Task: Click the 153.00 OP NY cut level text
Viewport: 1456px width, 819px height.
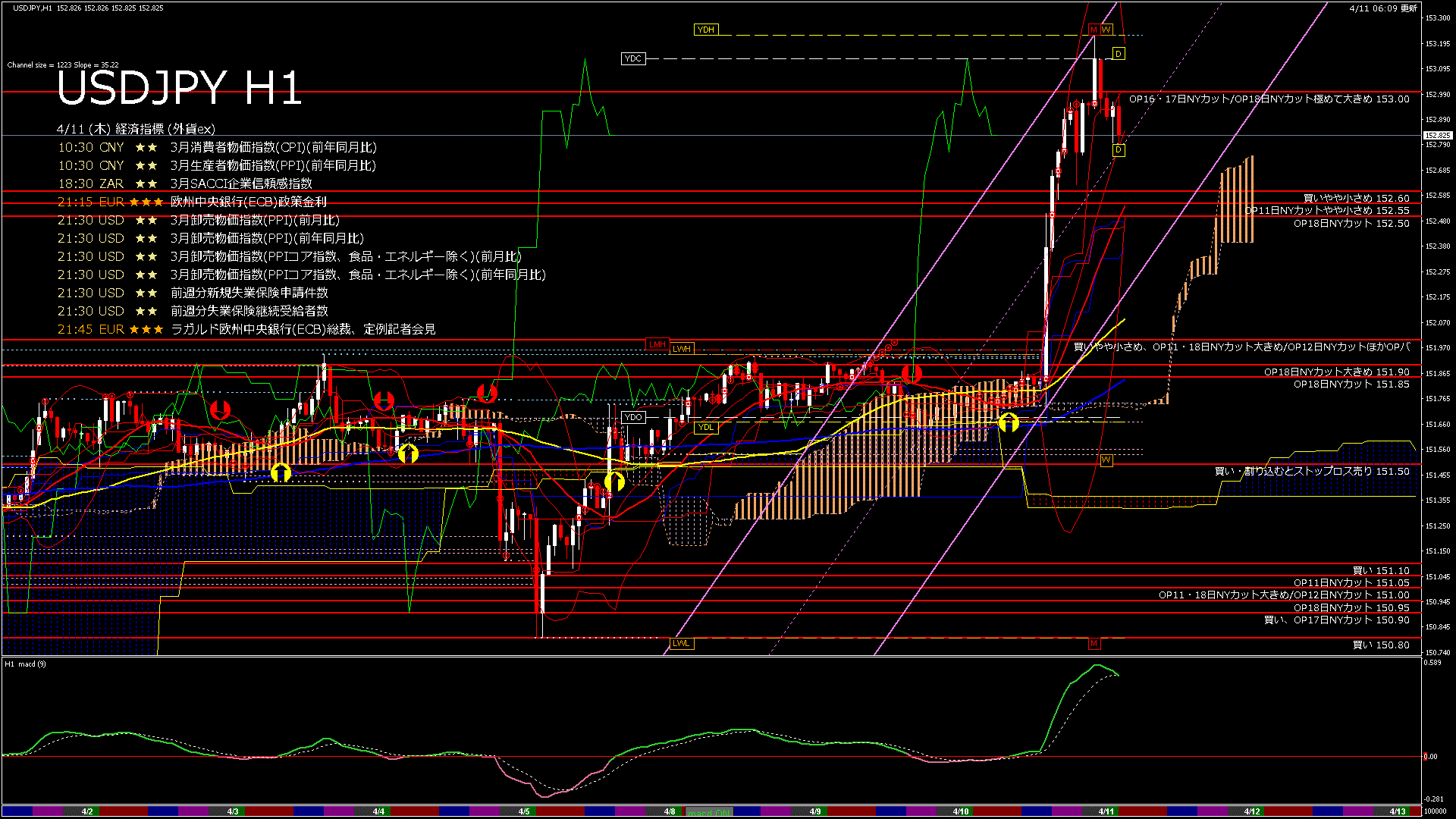Action: click(x=1269, y=99)
